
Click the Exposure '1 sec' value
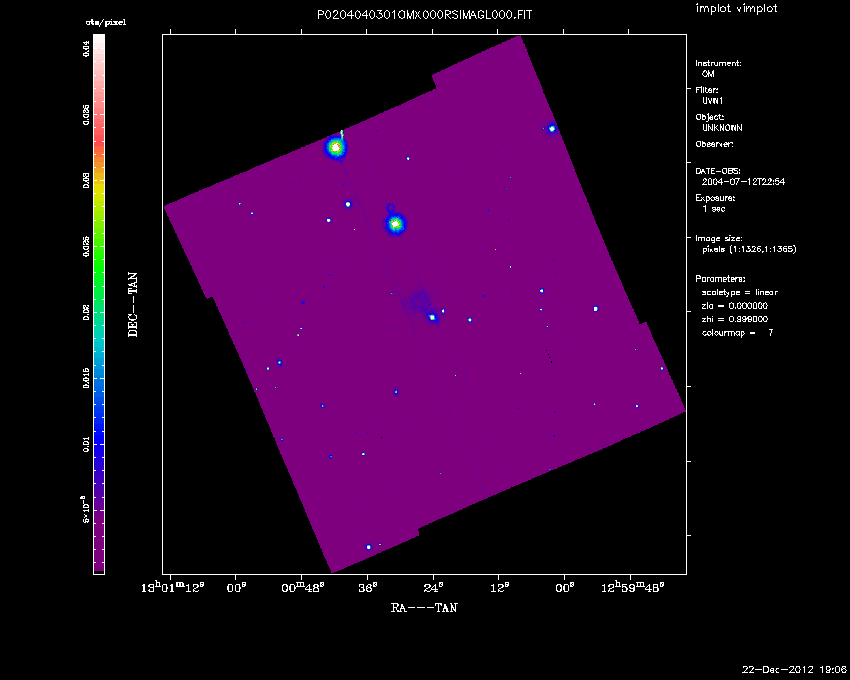[x=714, y=209]
